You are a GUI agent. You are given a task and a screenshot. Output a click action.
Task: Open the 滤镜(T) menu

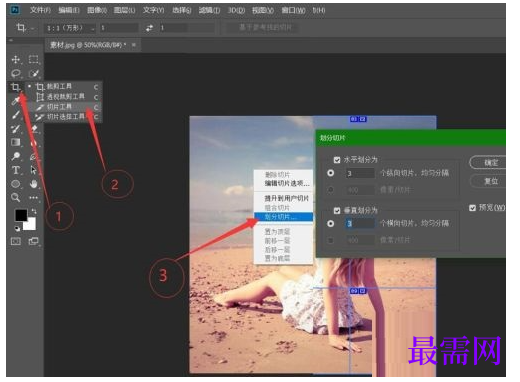click(x=209, y=10)
